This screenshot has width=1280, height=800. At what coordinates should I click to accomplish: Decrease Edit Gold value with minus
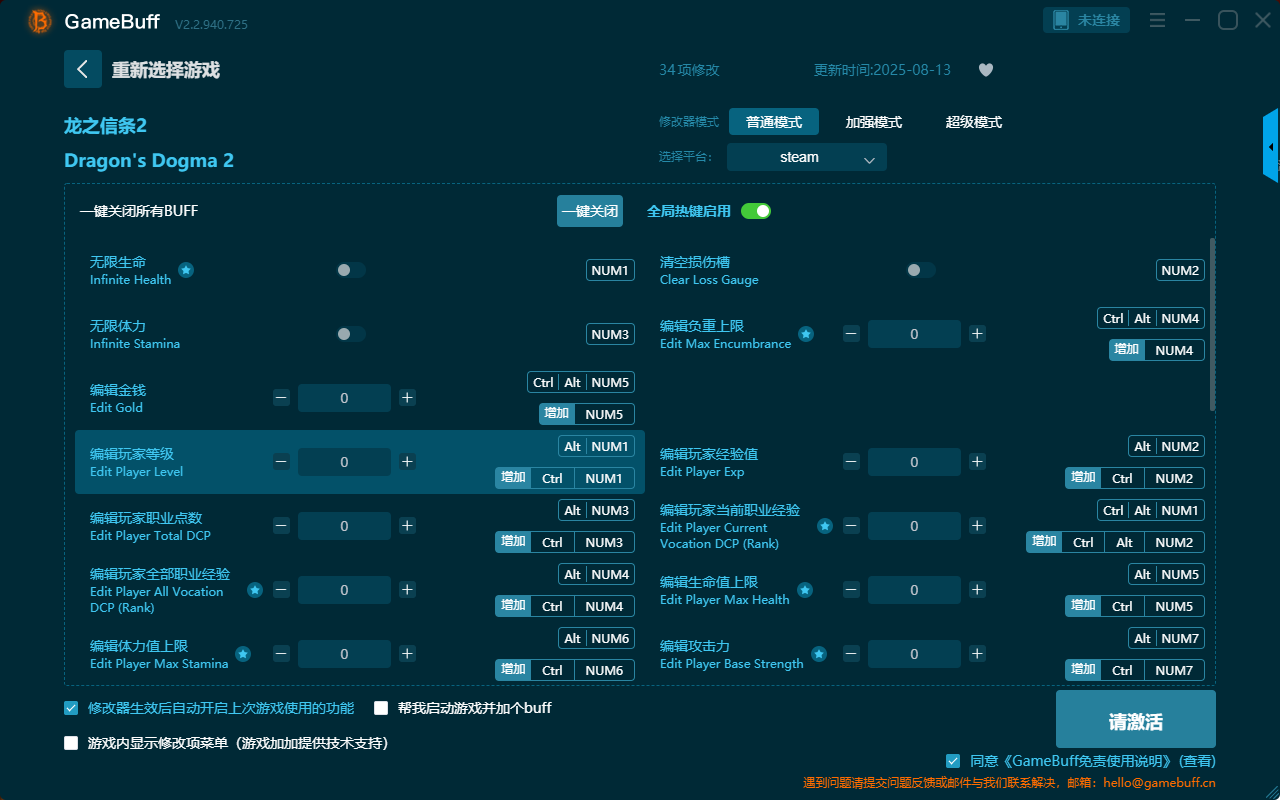point(281,398)
